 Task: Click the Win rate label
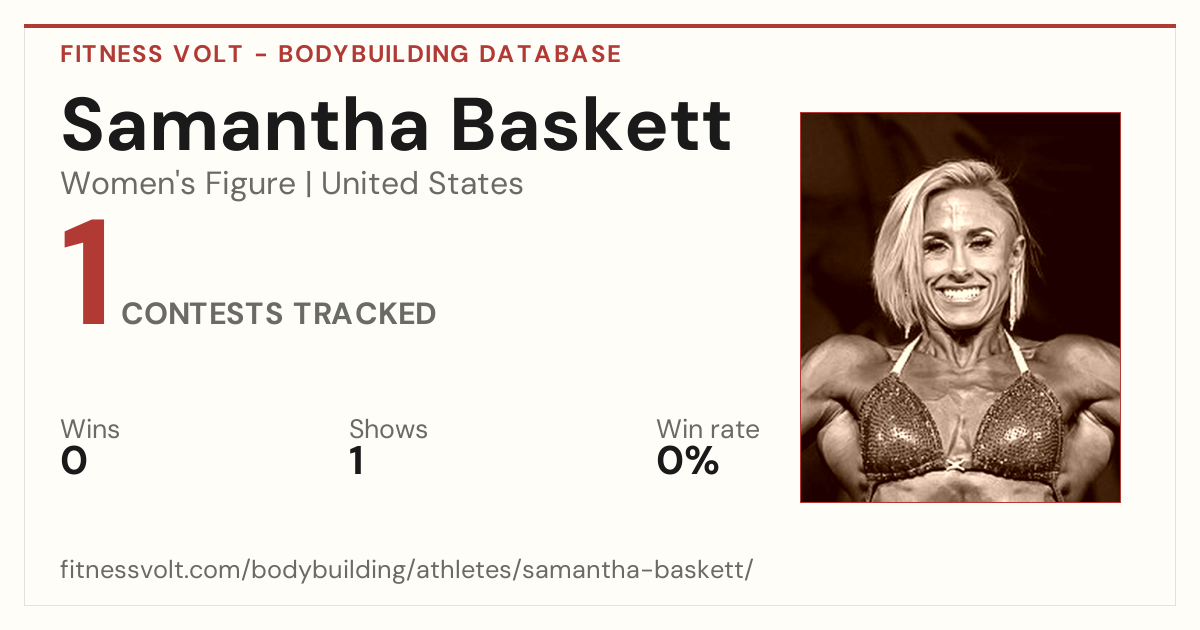coord(708,429)
